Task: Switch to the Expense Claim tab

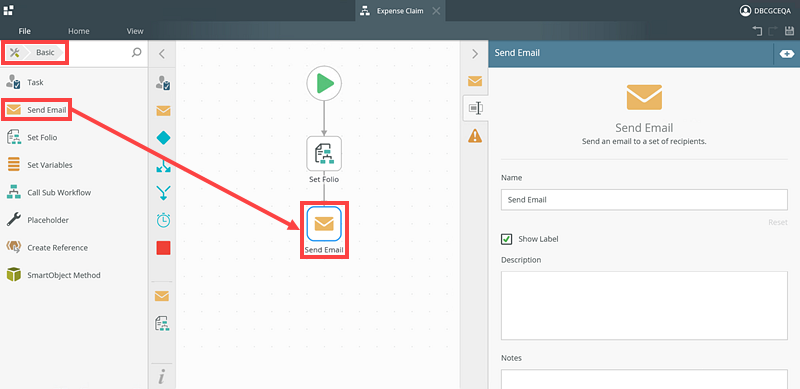Action: [x=399, y=11]
